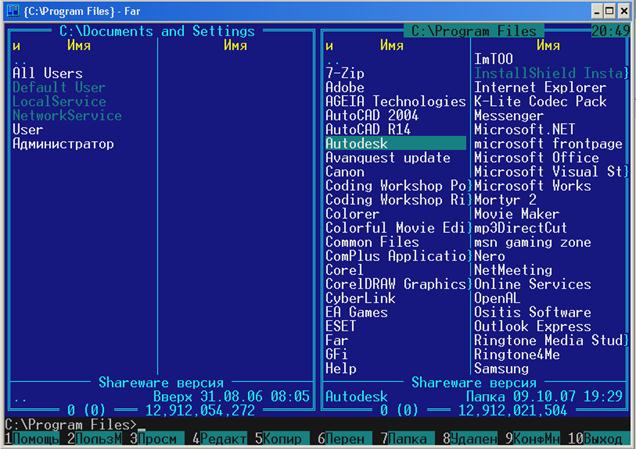
Task: Select Internet Explorer folder entry
Action: coord(540,87)
